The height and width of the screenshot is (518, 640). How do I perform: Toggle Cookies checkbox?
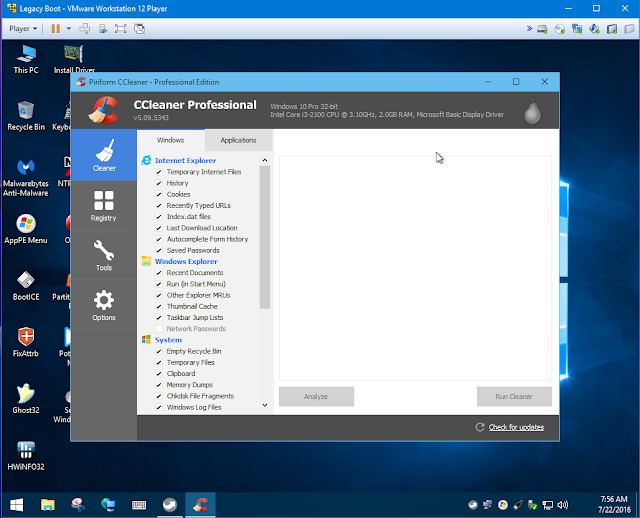tap(159, 195)
